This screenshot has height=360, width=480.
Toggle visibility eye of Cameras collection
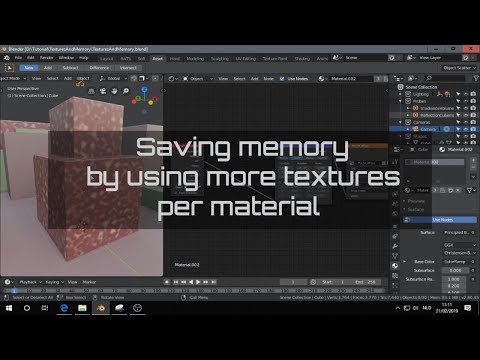tap(466, 122)
